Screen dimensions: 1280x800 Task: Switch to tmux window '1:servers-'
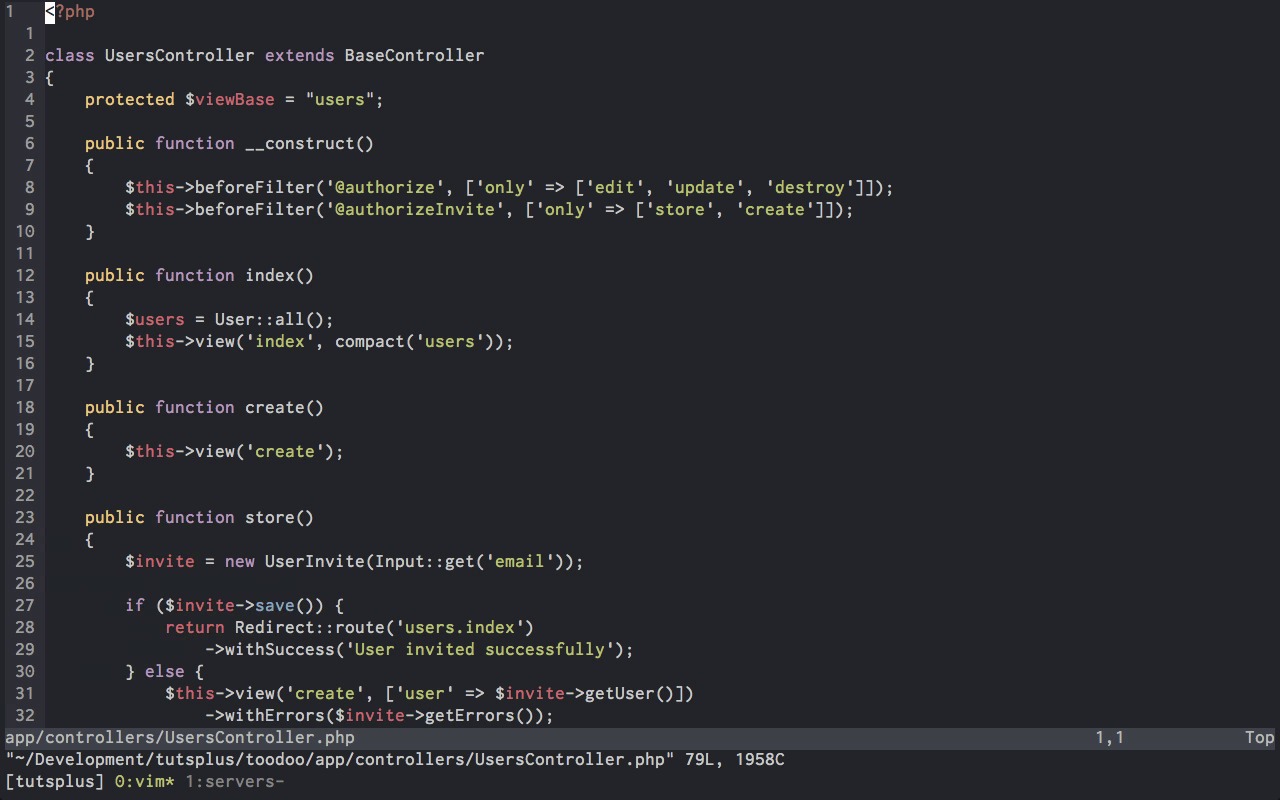(235, 781)
